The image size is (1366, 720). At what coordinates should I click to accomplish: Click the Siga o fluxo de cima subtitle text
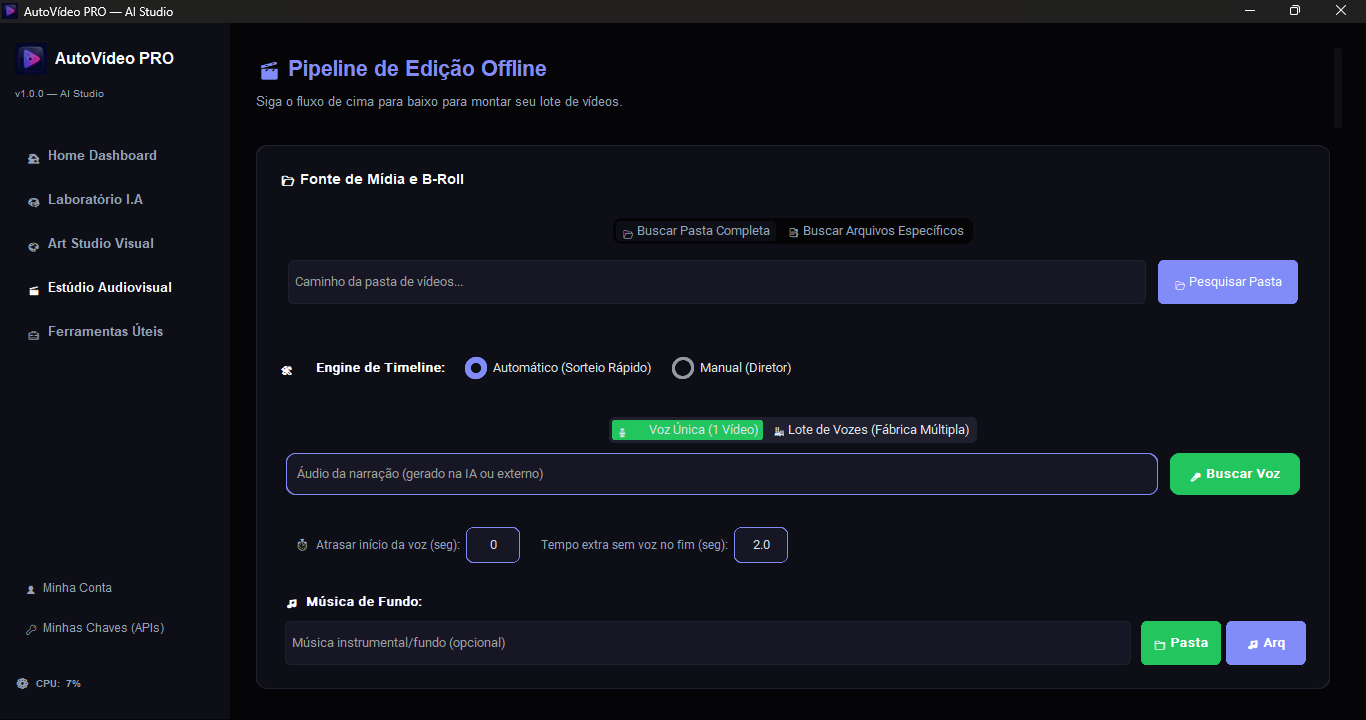439,102
